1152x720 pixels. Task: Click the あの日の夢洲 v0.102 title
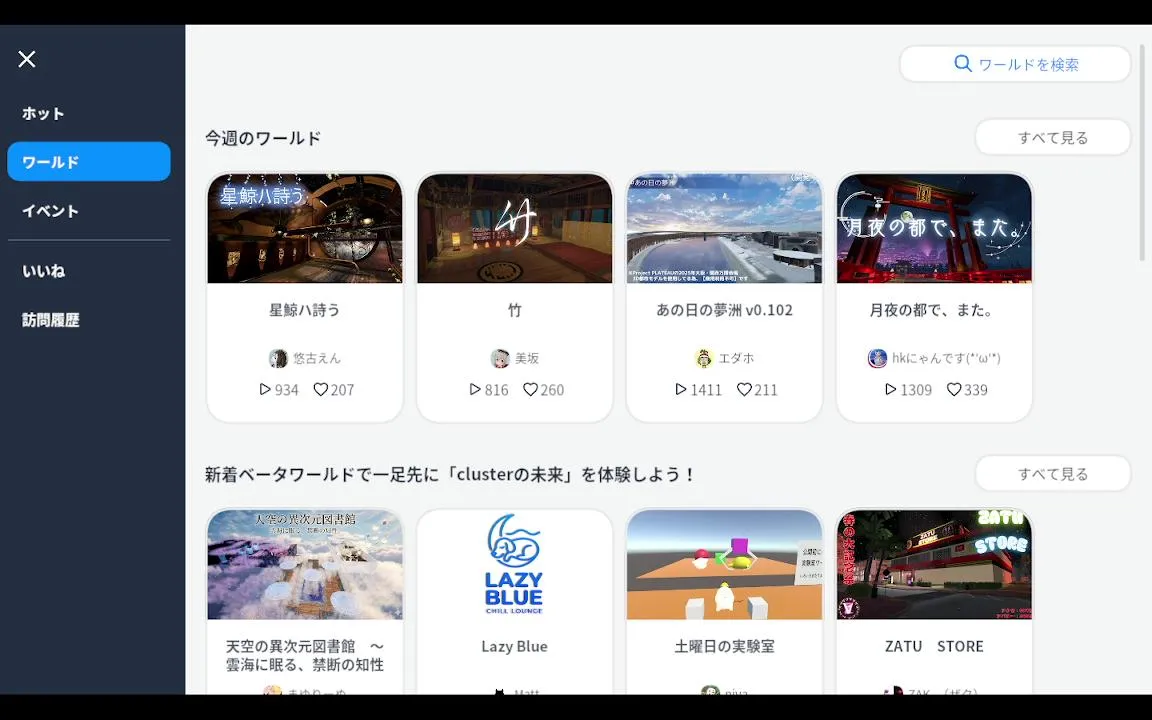pos(724,310)
